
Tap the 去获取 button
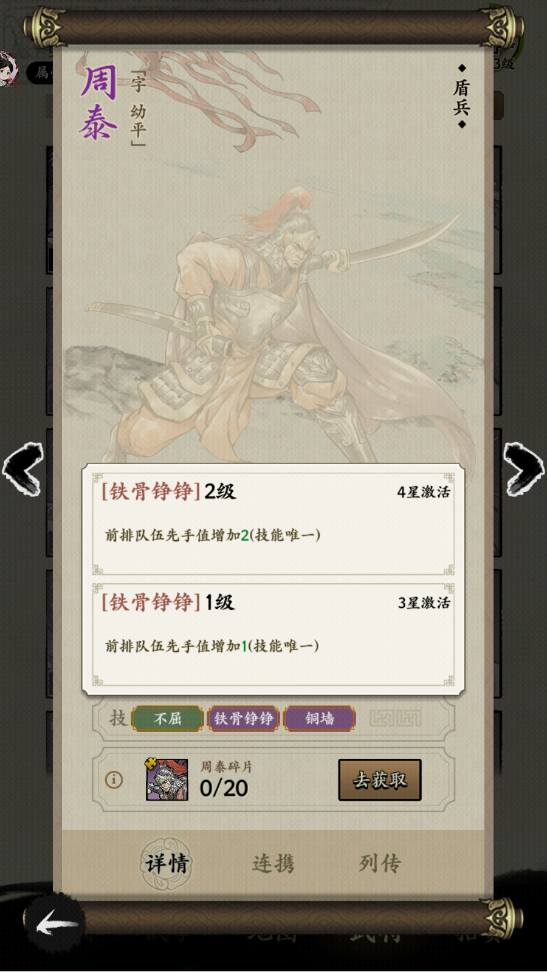[380, 780]
